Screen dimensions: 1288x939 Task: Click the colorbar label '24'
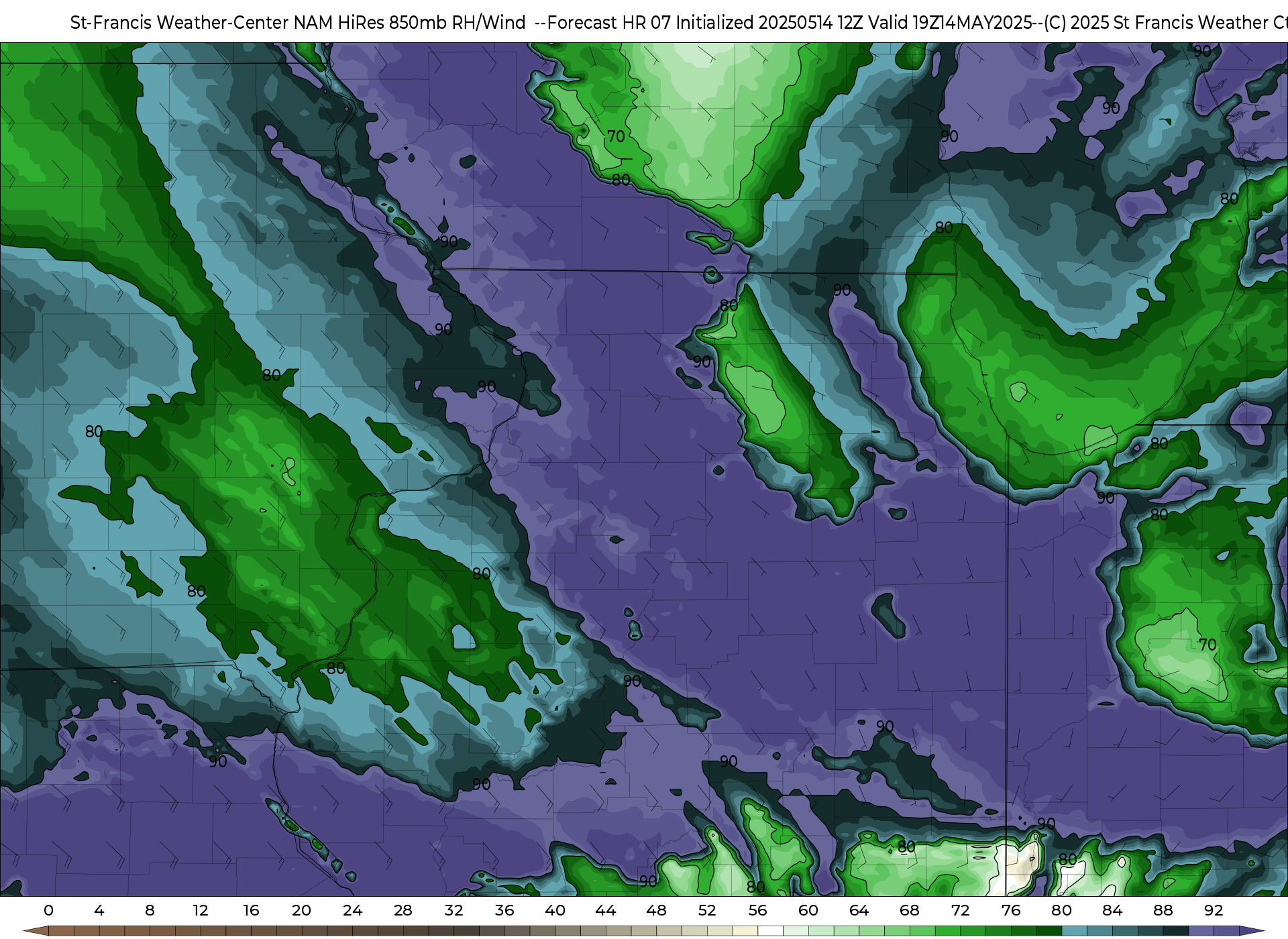tap(352, 910)
